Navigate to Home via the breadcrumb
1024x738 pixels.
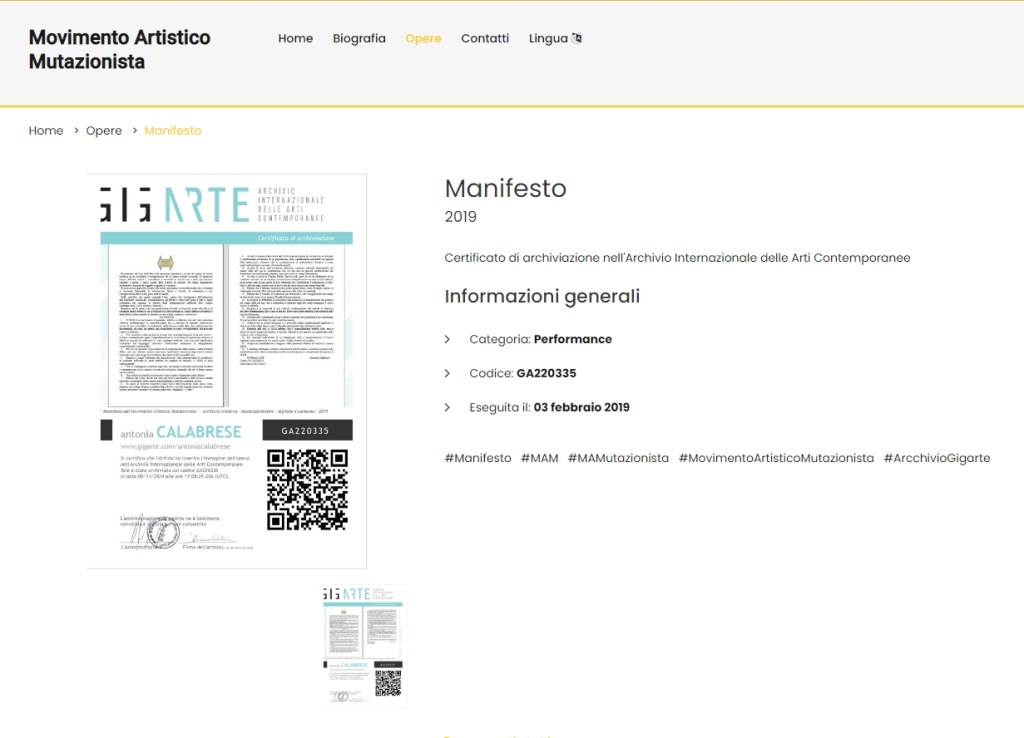(x=46, y=131)
